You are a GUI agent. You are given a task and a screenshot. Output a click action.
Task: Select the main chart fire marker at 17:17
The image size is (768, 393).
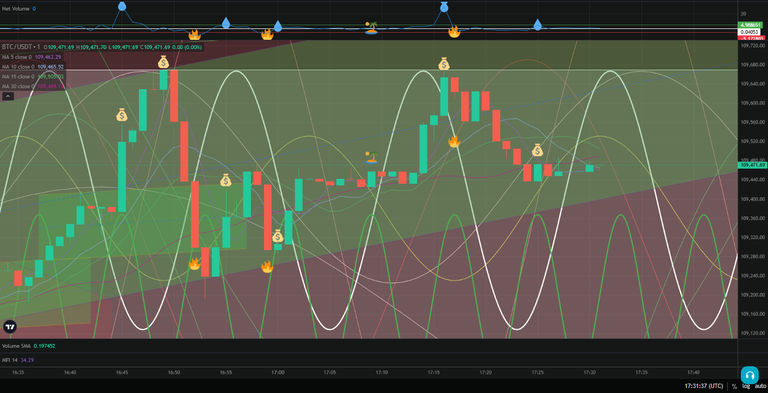click(454, 141)
